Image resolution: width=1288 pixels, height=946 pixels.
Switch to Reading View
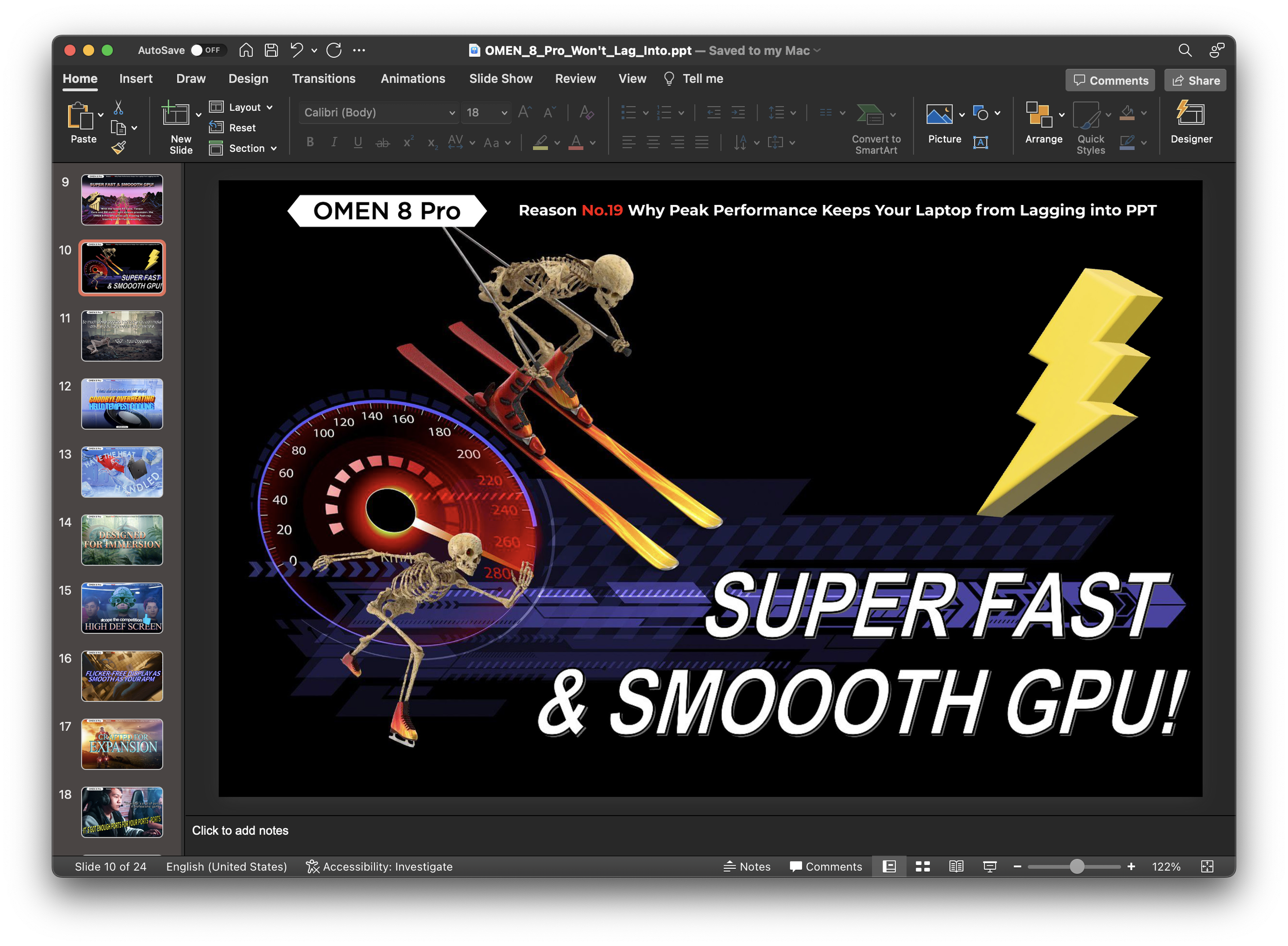tap(956, 866)
